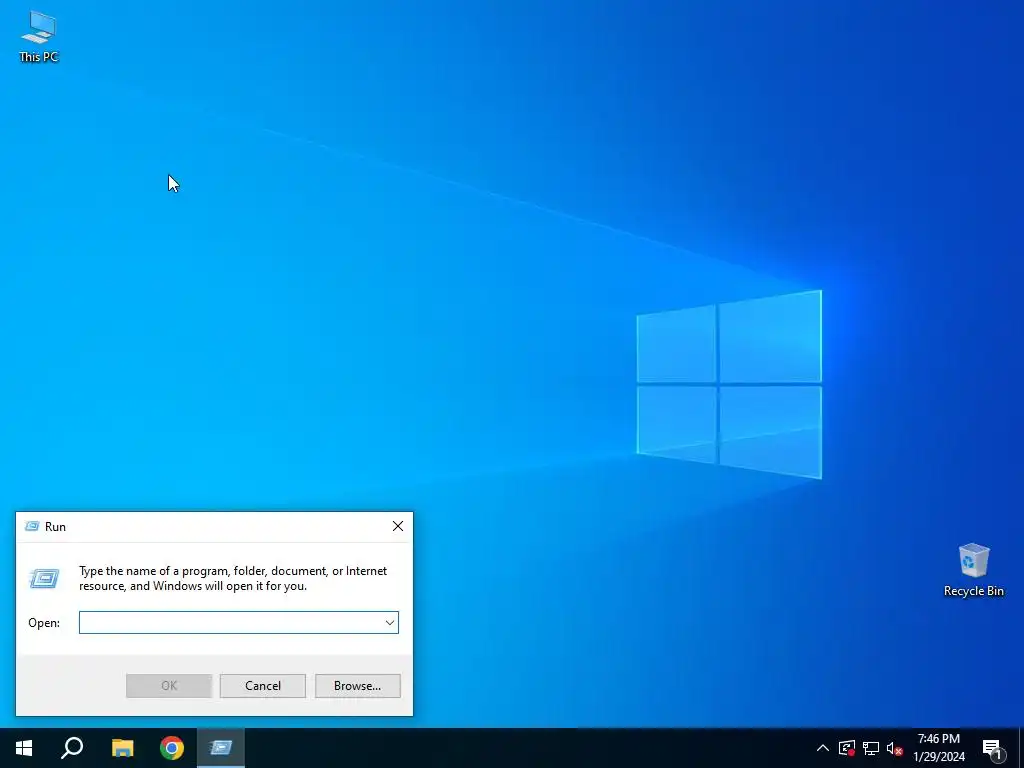Open the Action Center notifications icon
Viewport: 1024px width, 768px height.
993,748
